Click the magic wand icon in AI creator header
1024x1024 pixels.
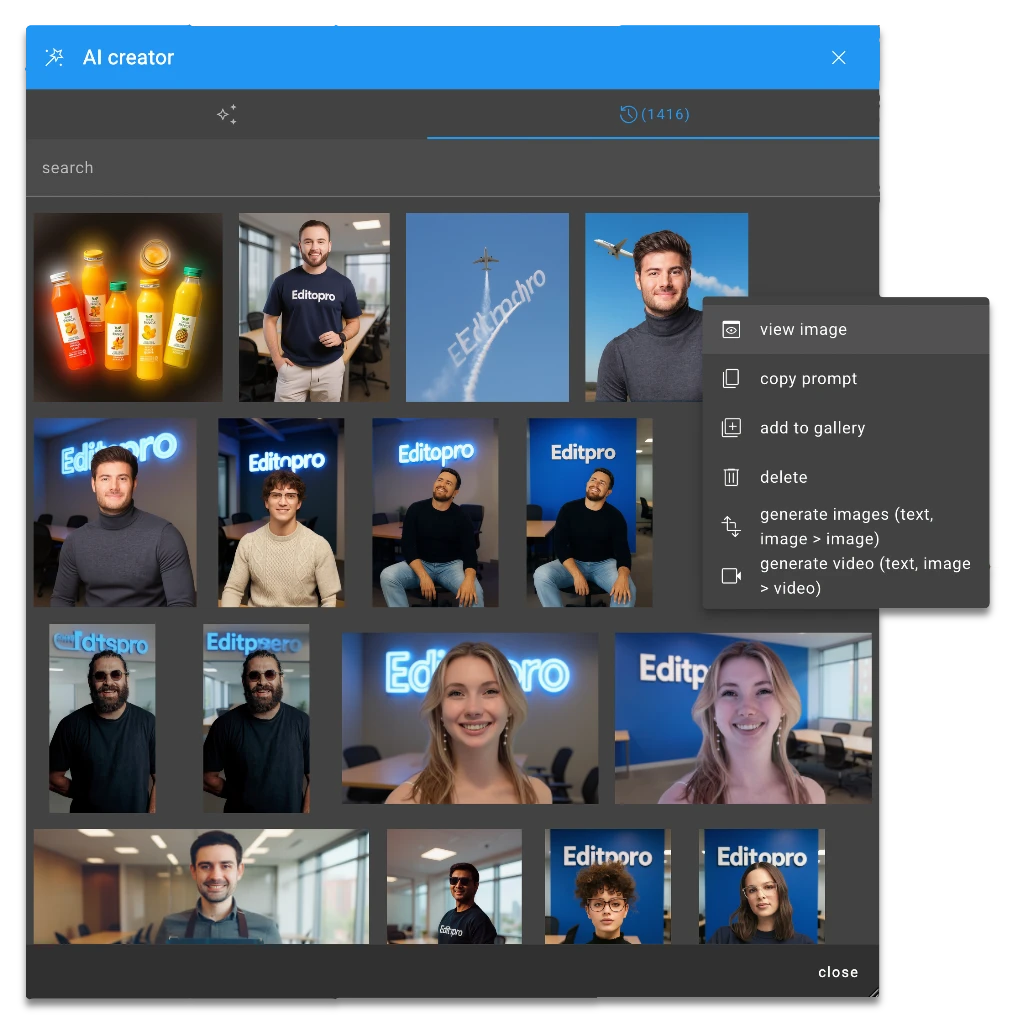(x=54, y=57)
